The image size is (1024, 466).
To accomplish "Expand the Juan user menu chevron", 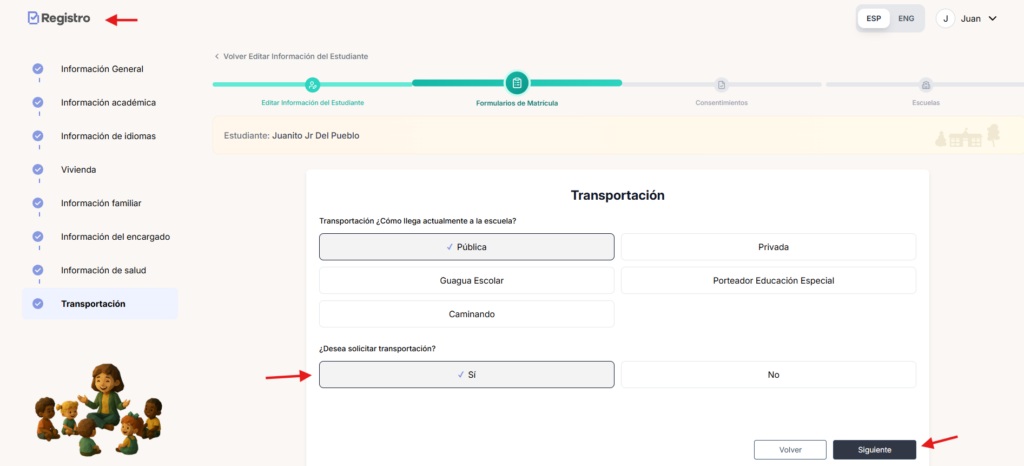I will pyautogui.click(x=992, y=18).
